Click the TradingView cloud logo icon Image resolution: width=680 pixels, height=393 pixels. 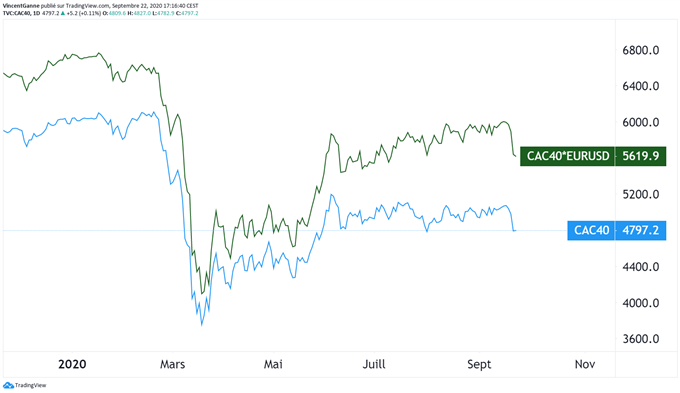[8, 385]
